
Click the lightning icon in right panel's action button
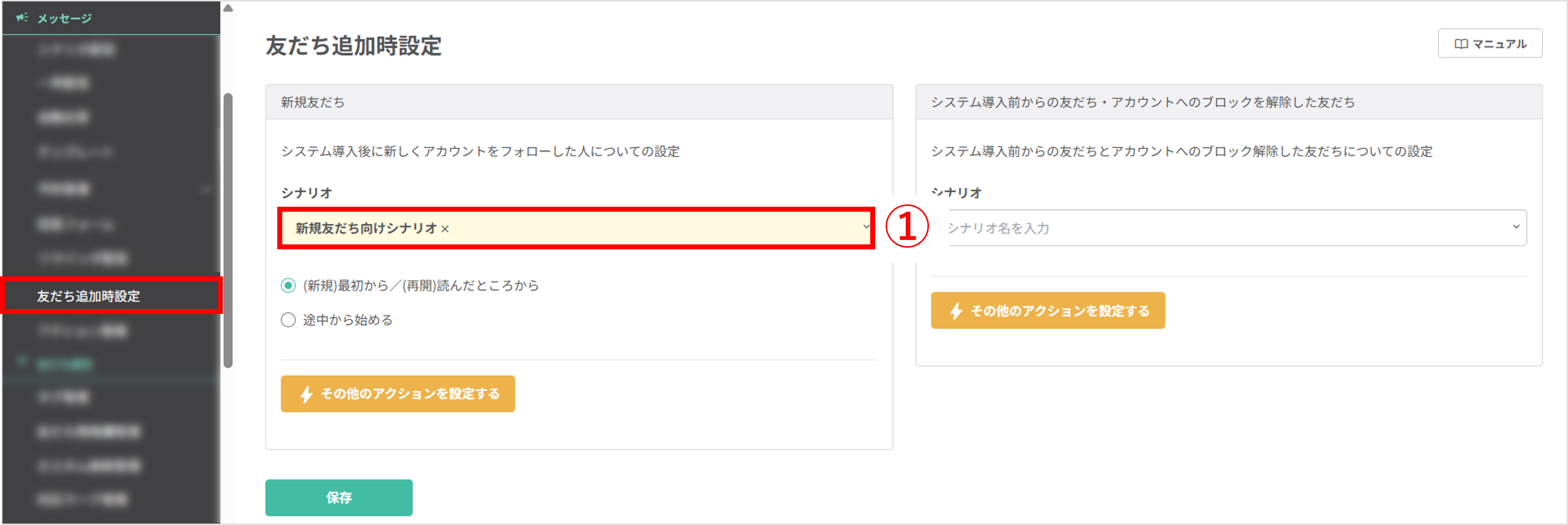click(956, 311)
